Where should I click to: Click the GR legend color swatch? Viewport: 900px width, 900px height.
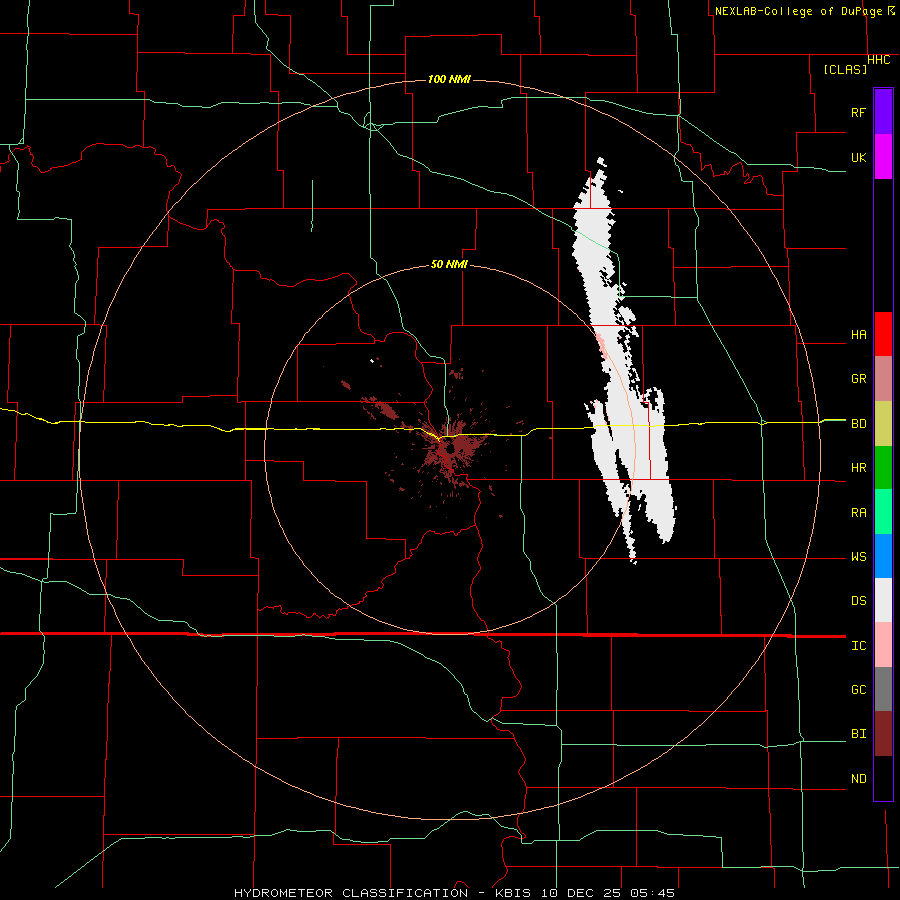[x=883, y=379]
